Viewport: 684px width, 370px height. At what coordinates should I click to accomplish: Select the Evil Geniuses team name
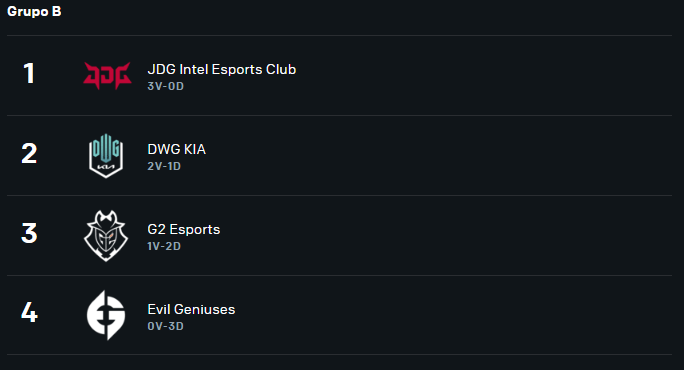(191, 309)
